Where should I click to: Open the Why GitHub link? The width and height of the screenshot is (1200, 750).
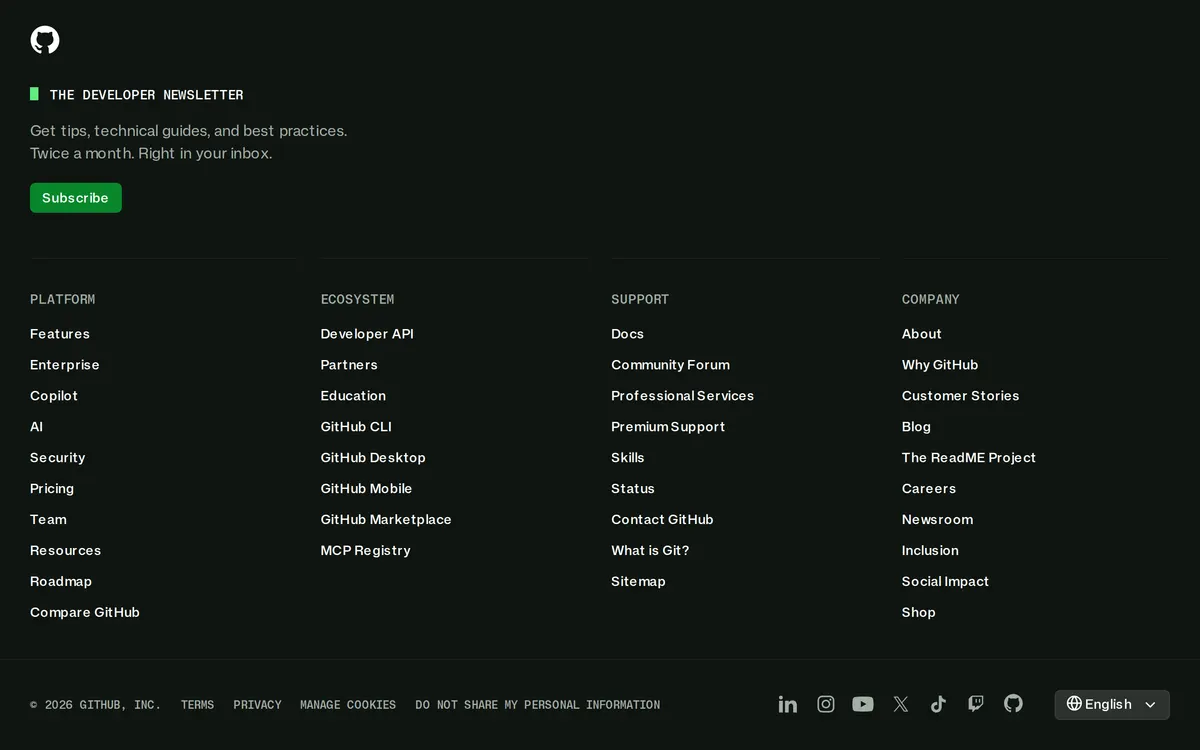point(940,365)
